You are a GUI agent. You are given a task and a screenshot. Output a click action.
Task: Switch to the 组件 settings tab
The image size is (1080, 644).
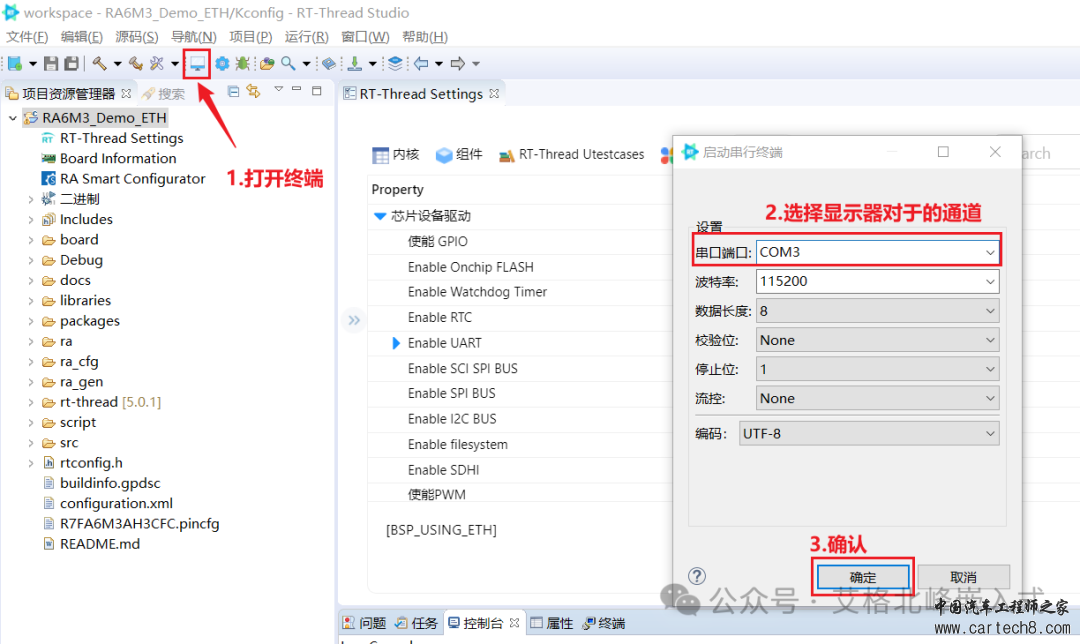(x=459, y=155)
